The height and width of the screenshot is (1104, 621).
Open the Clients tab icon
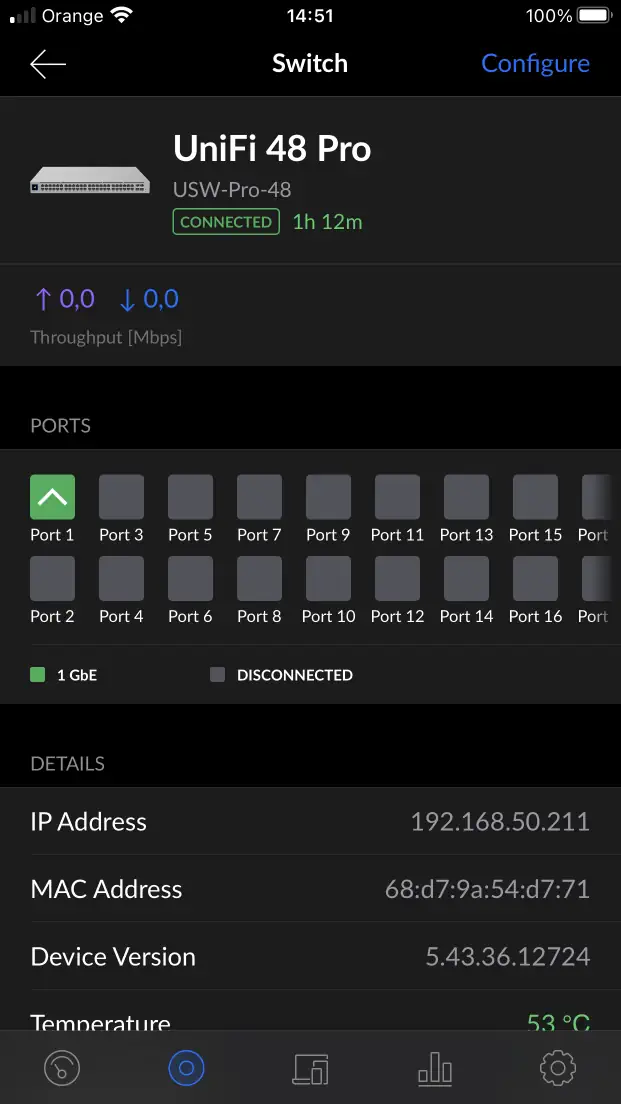point(310,1068)
